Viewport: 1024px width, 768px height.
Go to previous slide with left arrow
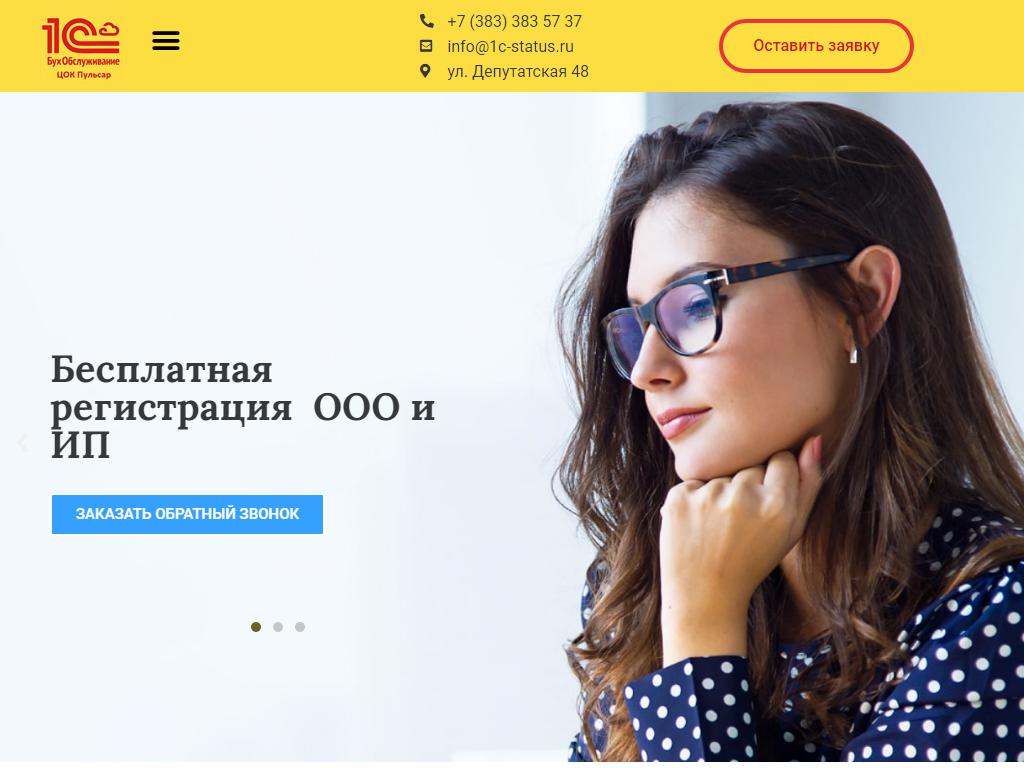pyautogui.click(x=24, y=443)
